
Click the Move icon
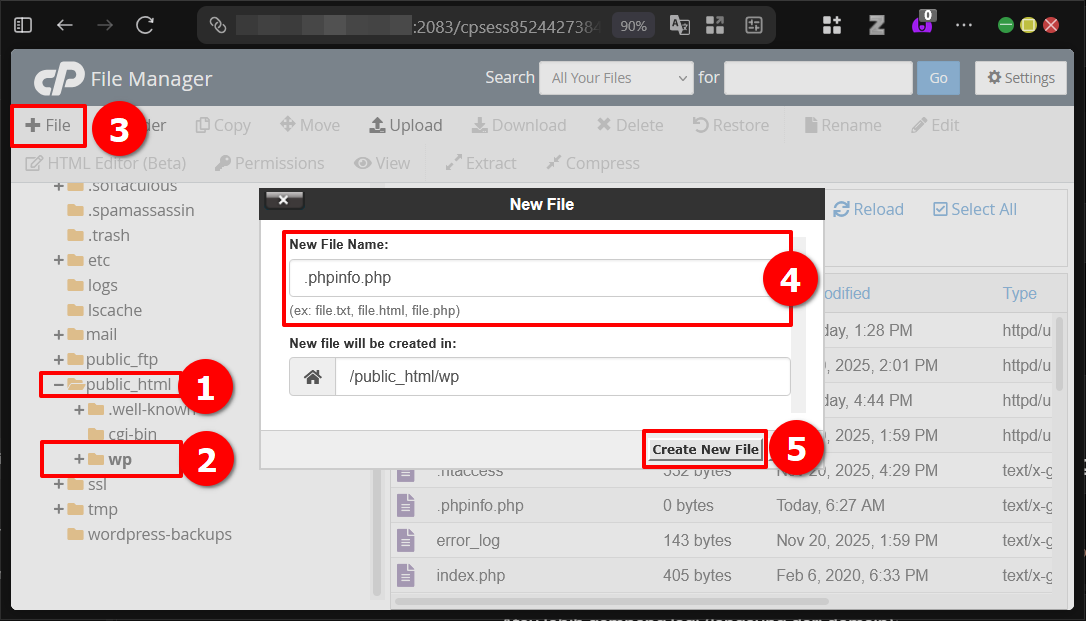pos(310,125)
